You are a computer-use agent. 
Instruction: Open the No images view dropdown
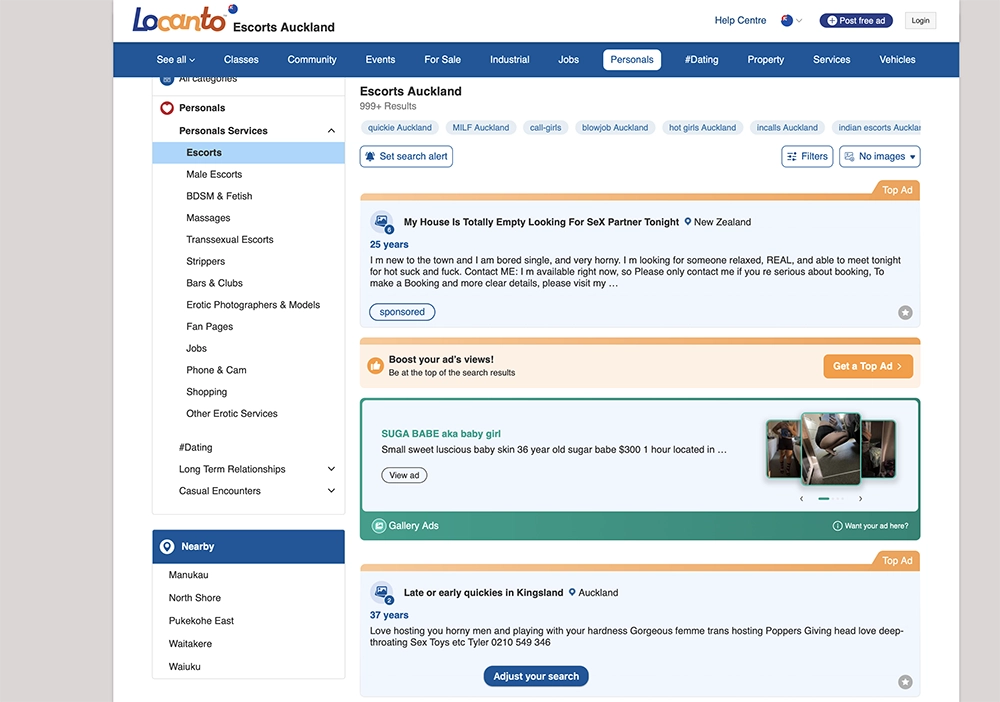coord(879,156)
